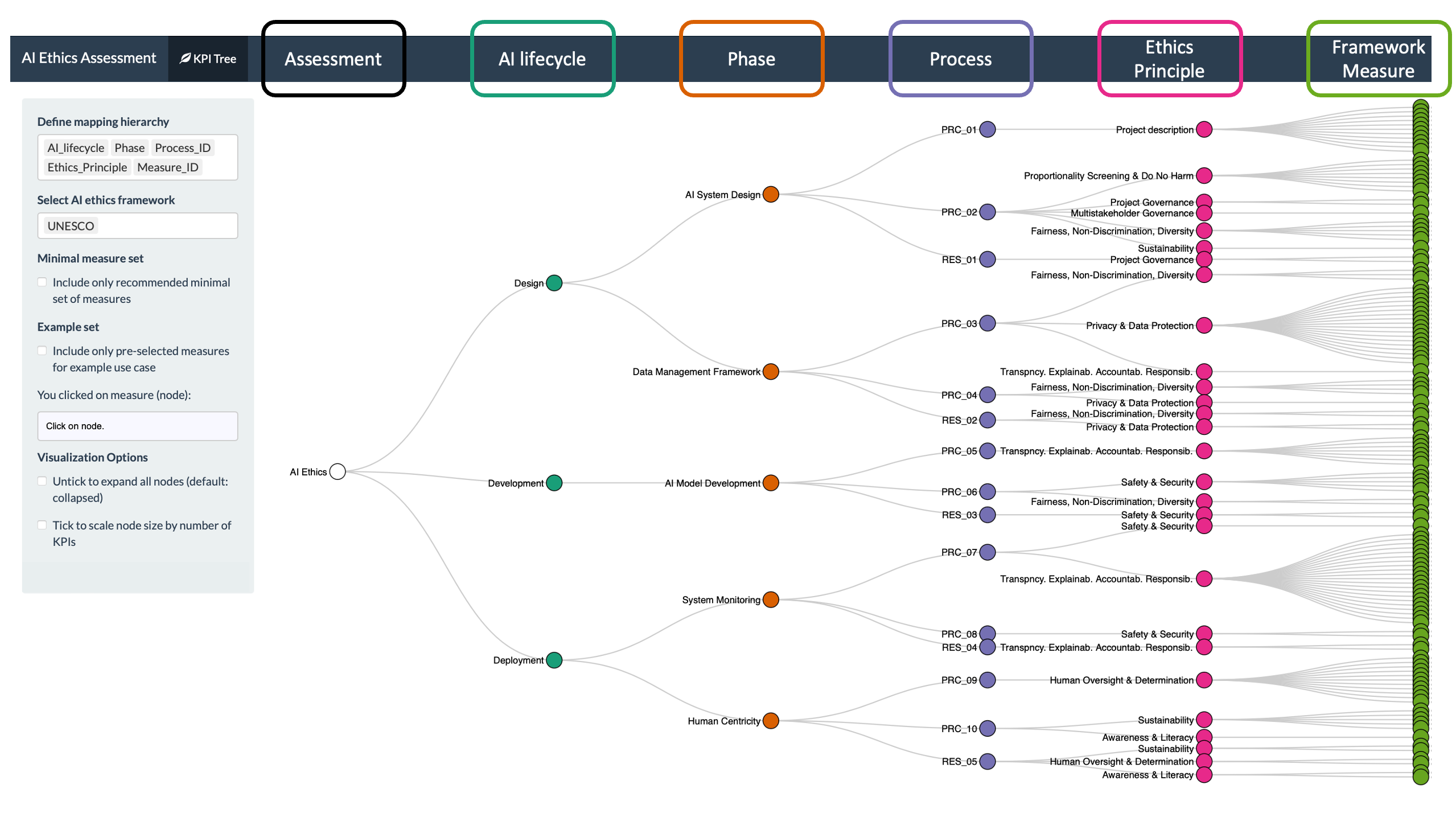Viewport: 1456px width, 813px height.
Task: Expand the Data Management Framework node
Action: [x=771, y=371]
